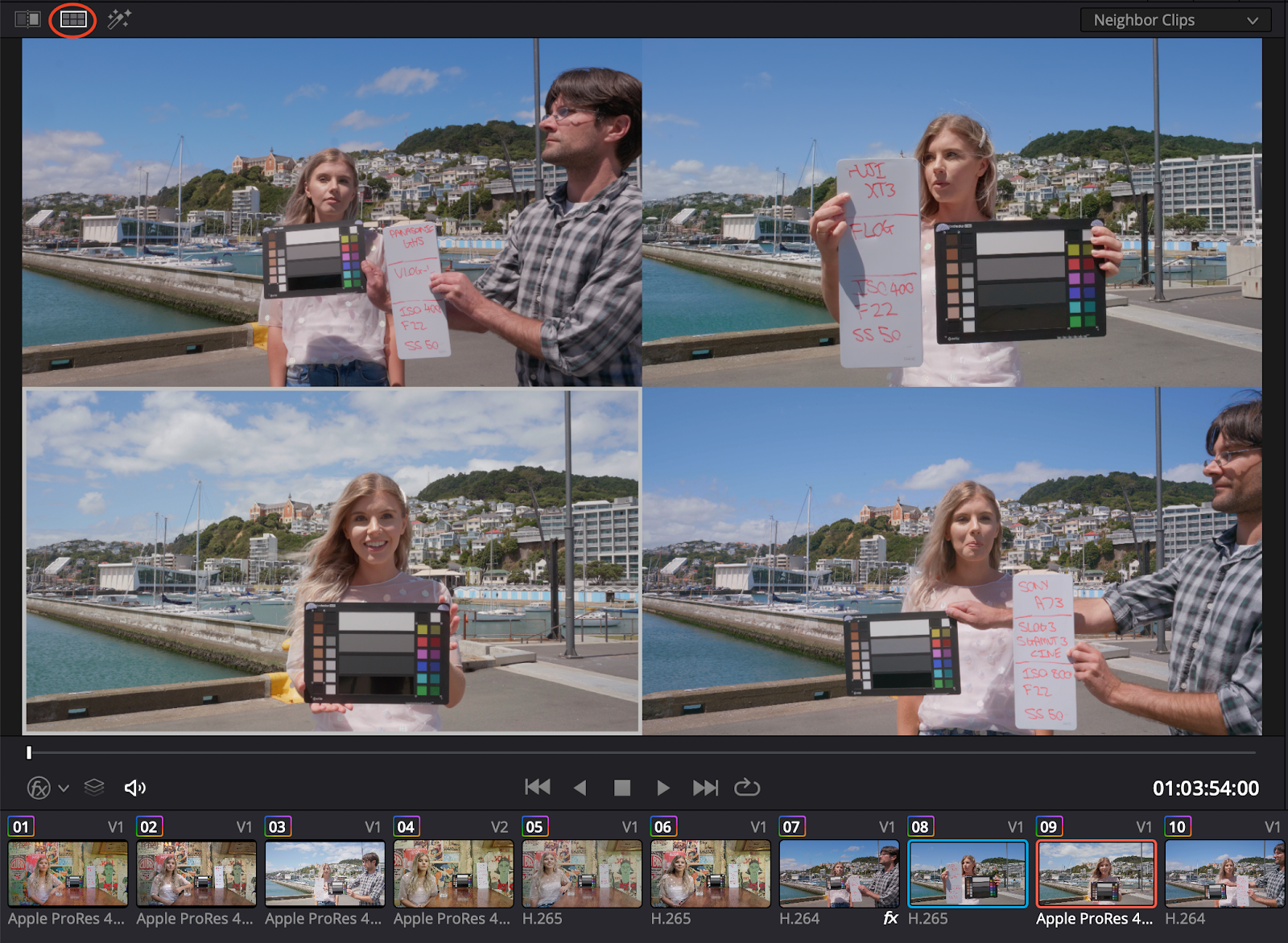Click the fx effects bypass icon
Viewport: 1288px width, 943px height.
point(39,788)
